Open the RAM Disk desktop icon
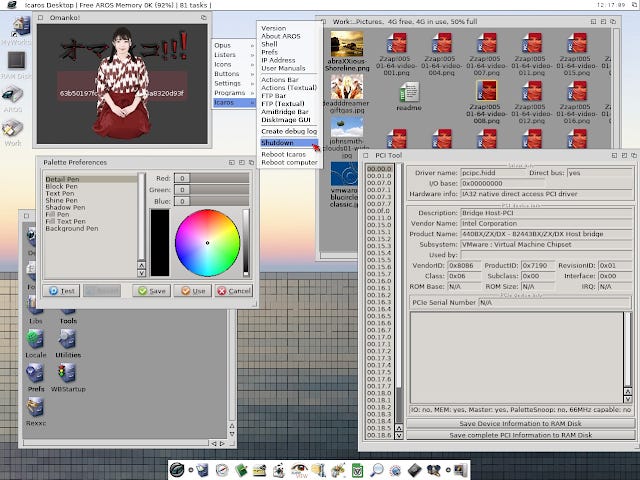 click(16, 61)
